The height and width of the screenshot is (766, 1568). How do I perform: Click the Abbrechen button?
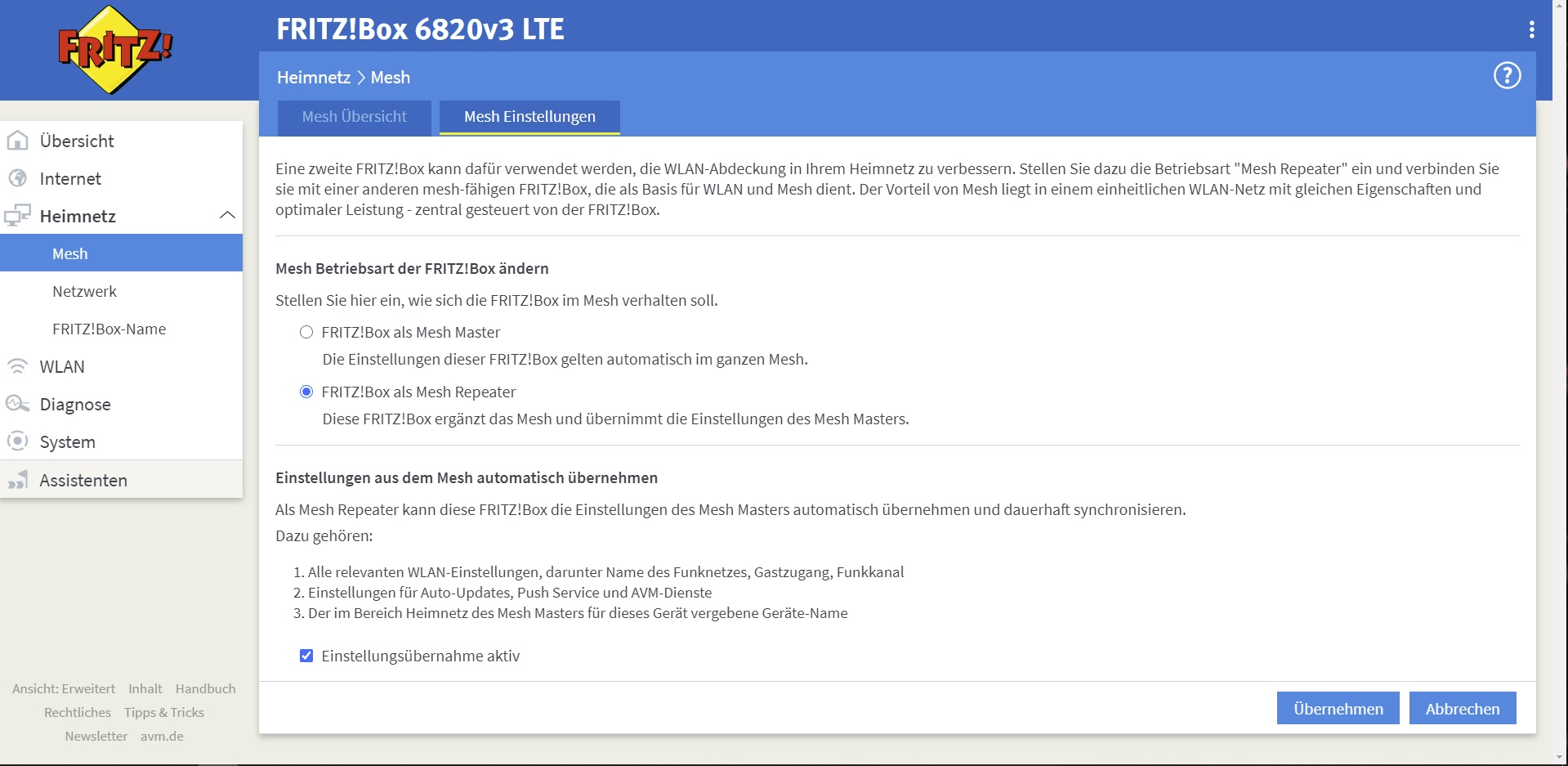click(x=1463, y=709)
